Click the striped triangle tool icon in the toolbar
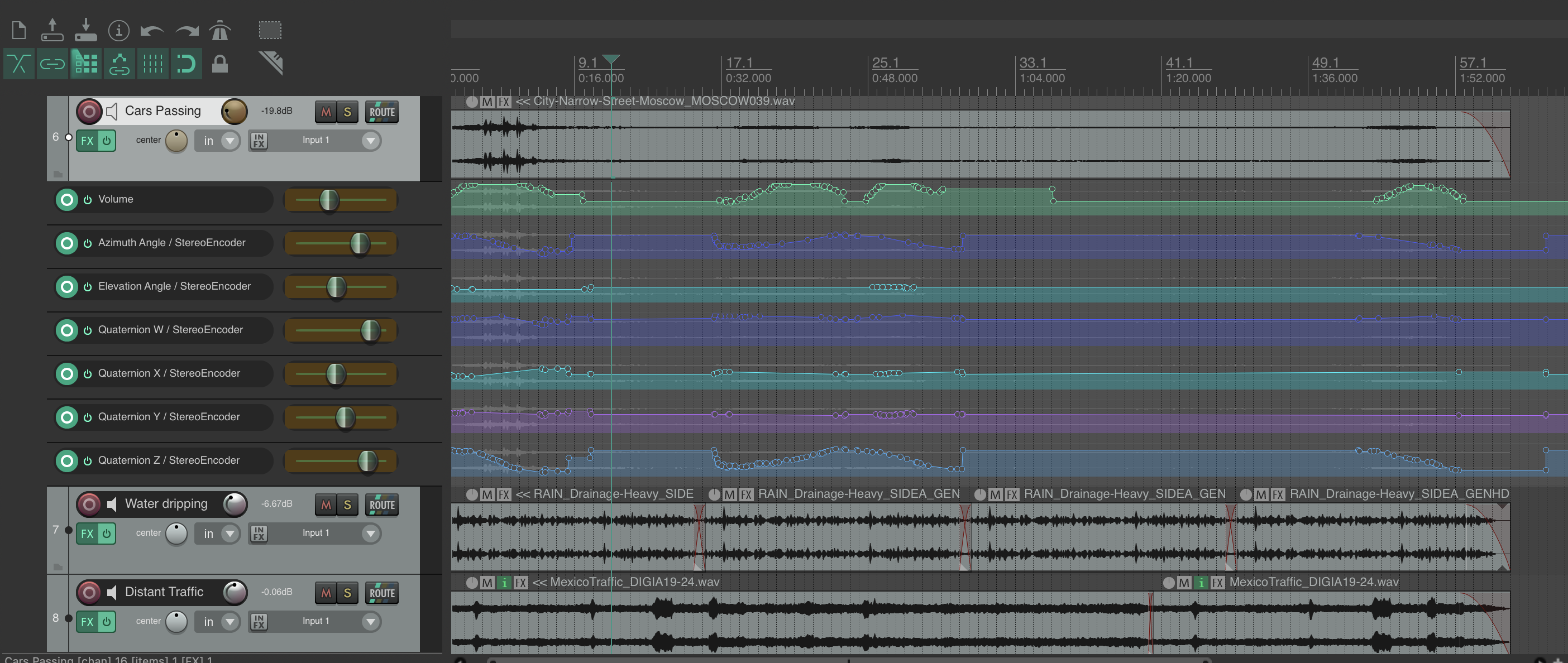This screenshot has height=663, width=1568. click(x=271, y=63)
